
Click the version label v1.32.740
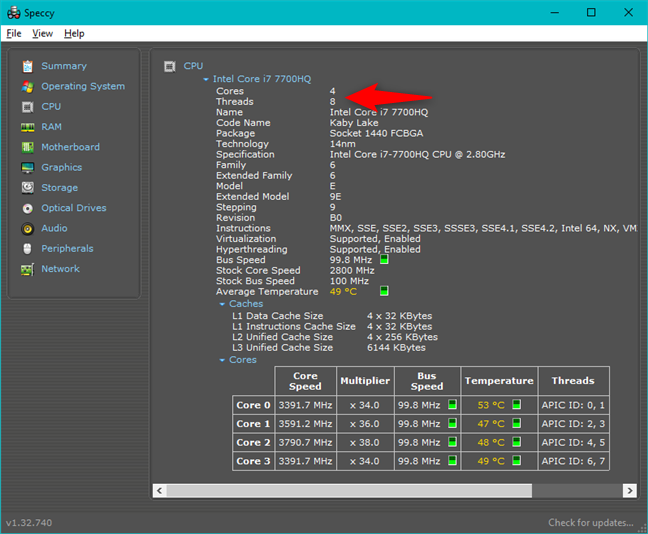pos(29,523)
